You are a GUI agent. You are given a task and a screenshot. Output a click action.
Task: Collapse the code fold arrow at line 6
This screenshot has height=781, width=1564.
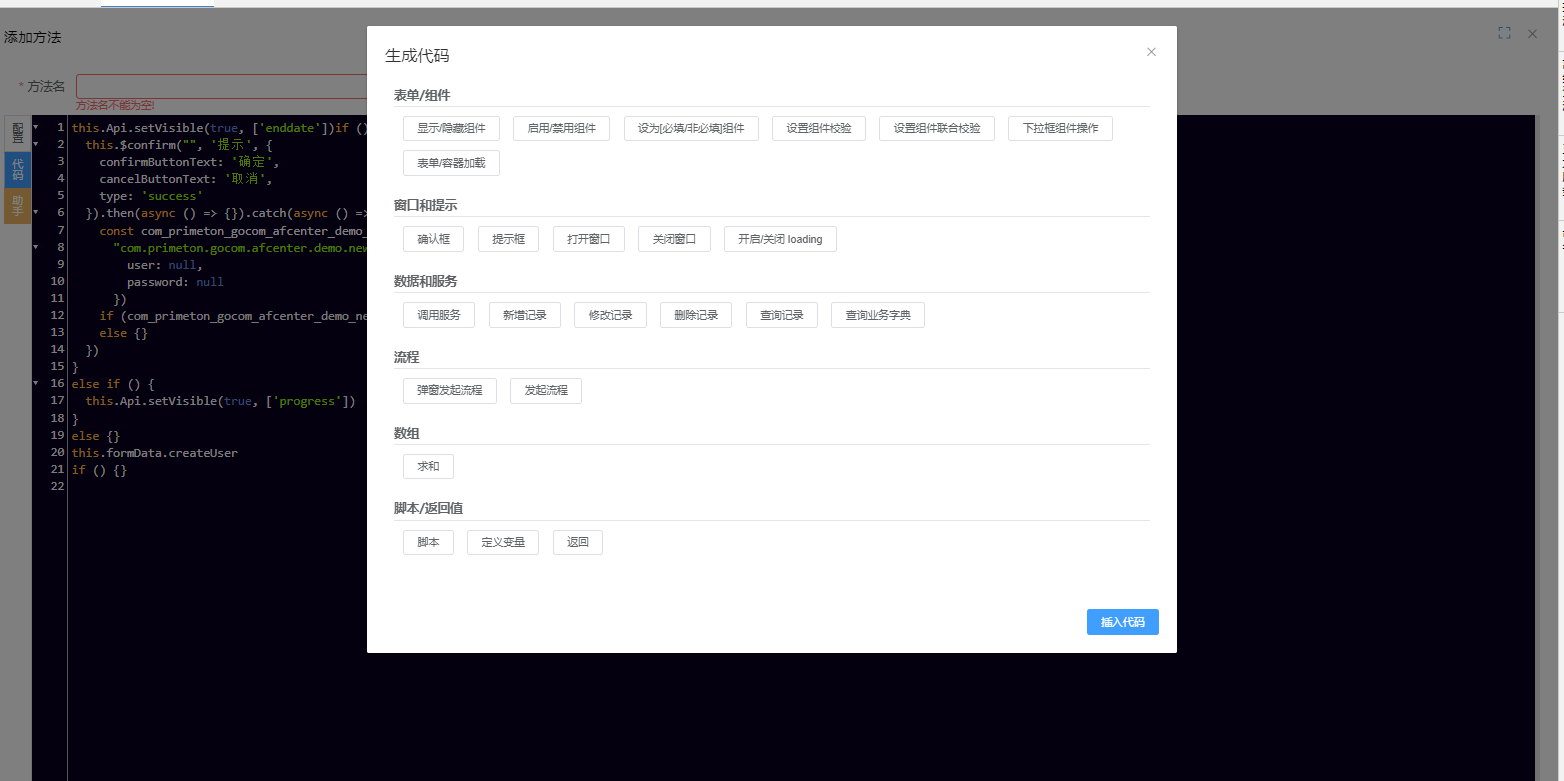click(36, 213)
